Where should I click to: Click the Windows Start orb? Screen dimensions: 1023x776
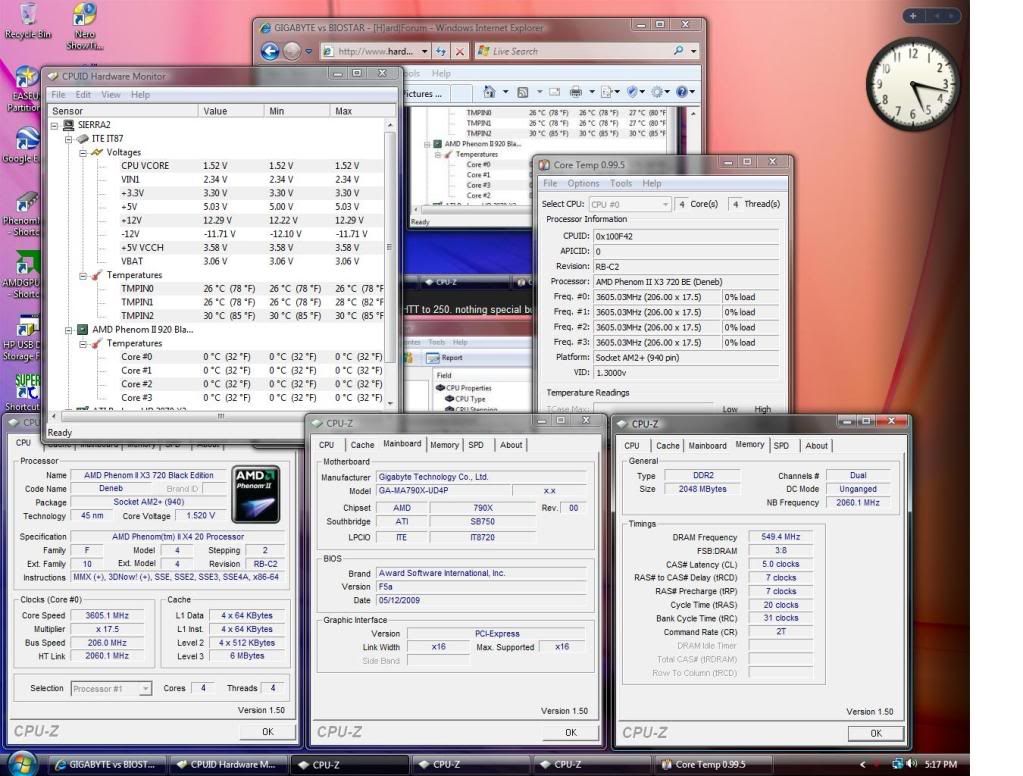click(22, 764)
